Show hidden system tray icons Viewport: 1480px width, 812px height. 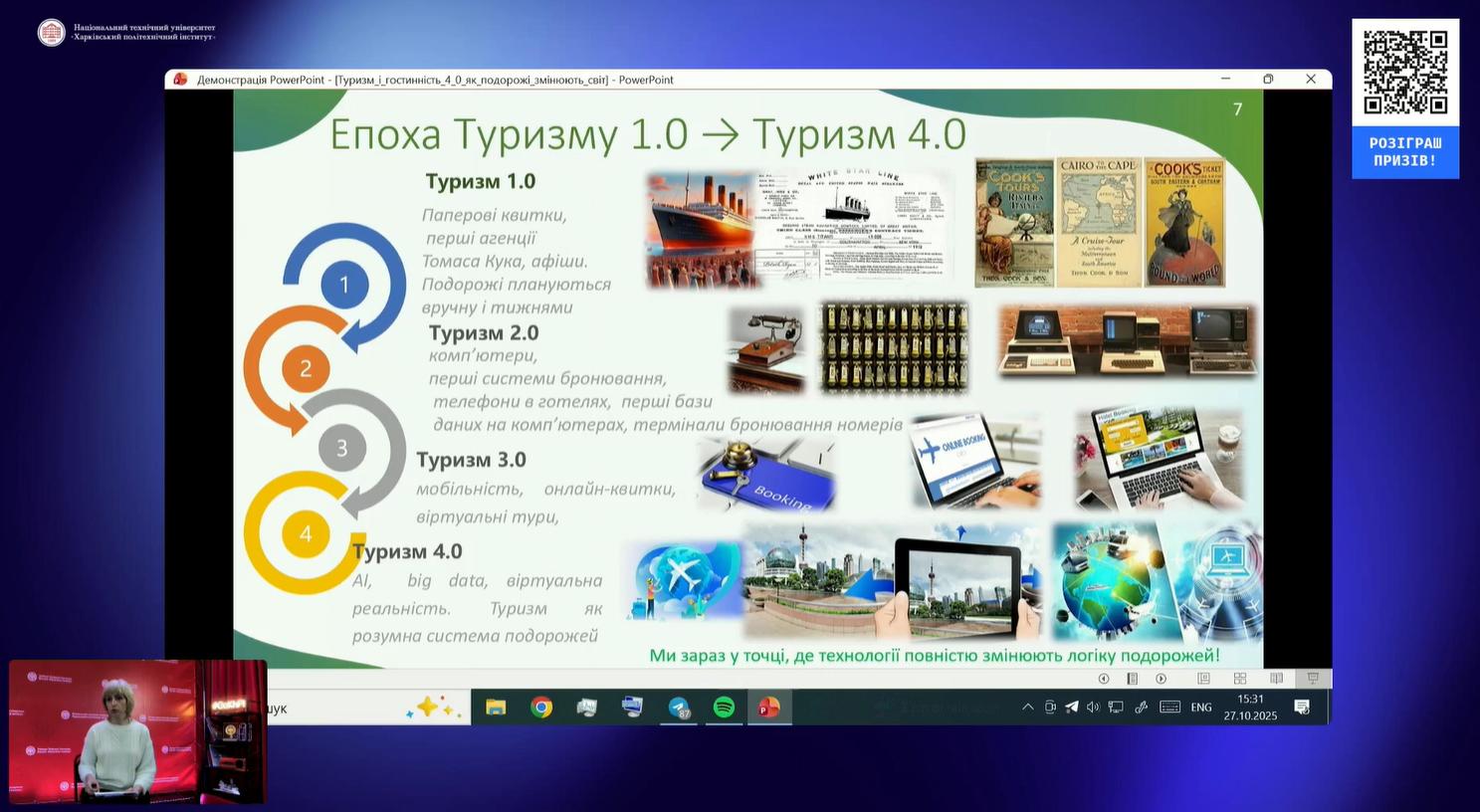click(1027, 708)
